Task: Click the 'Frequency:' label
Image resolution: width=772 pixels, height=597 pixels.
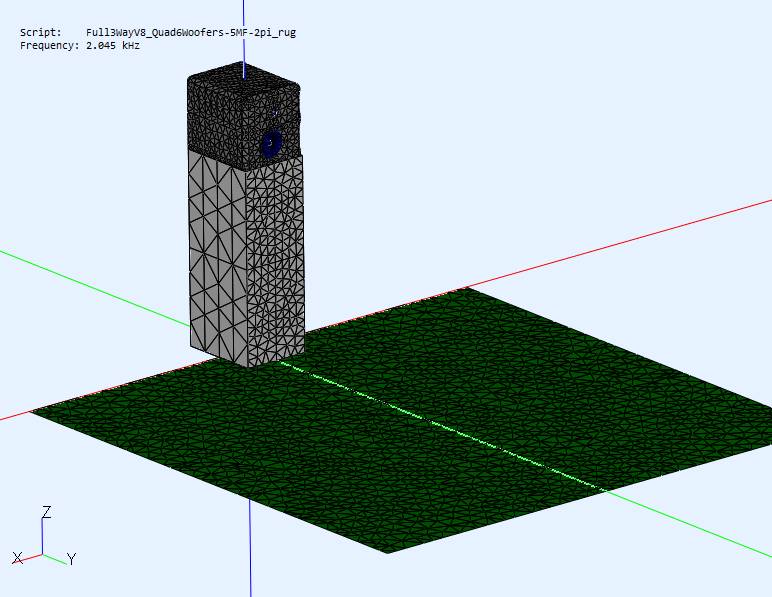Action: click(50, 46)
